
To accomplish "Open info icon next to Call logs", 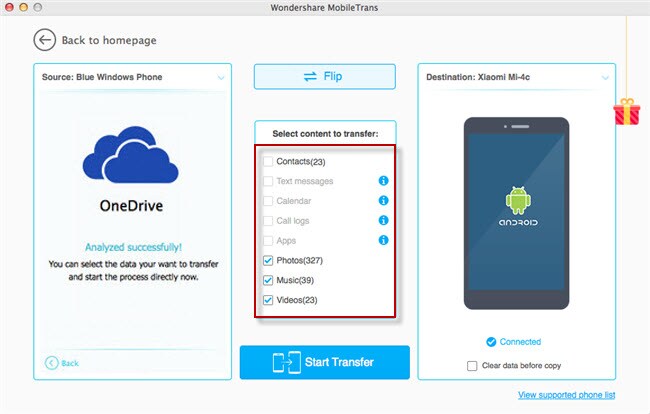I will click(x=383, y=220).
